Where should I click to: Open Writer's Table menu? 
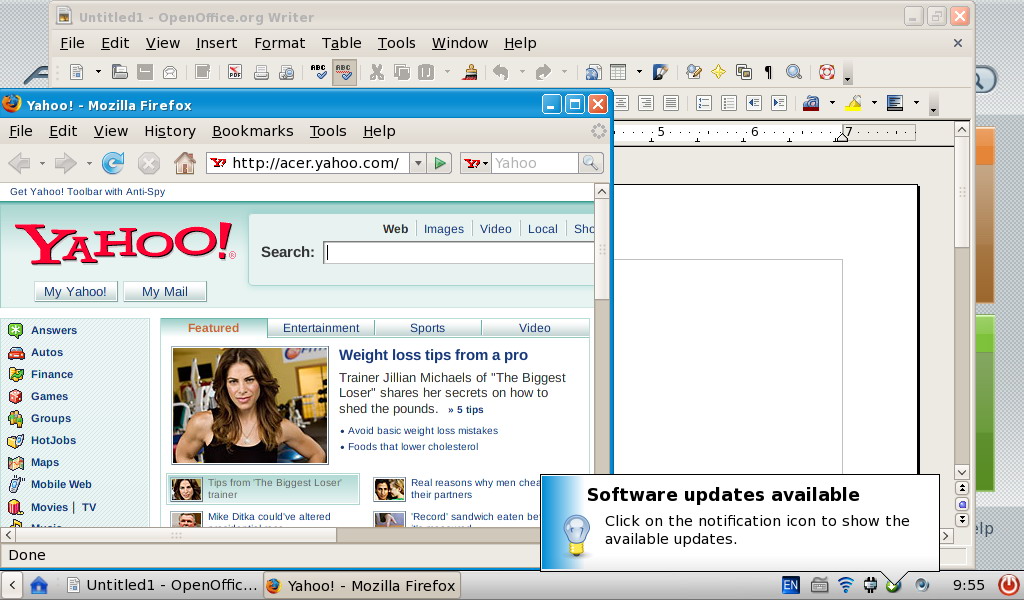tap(342, 43)
